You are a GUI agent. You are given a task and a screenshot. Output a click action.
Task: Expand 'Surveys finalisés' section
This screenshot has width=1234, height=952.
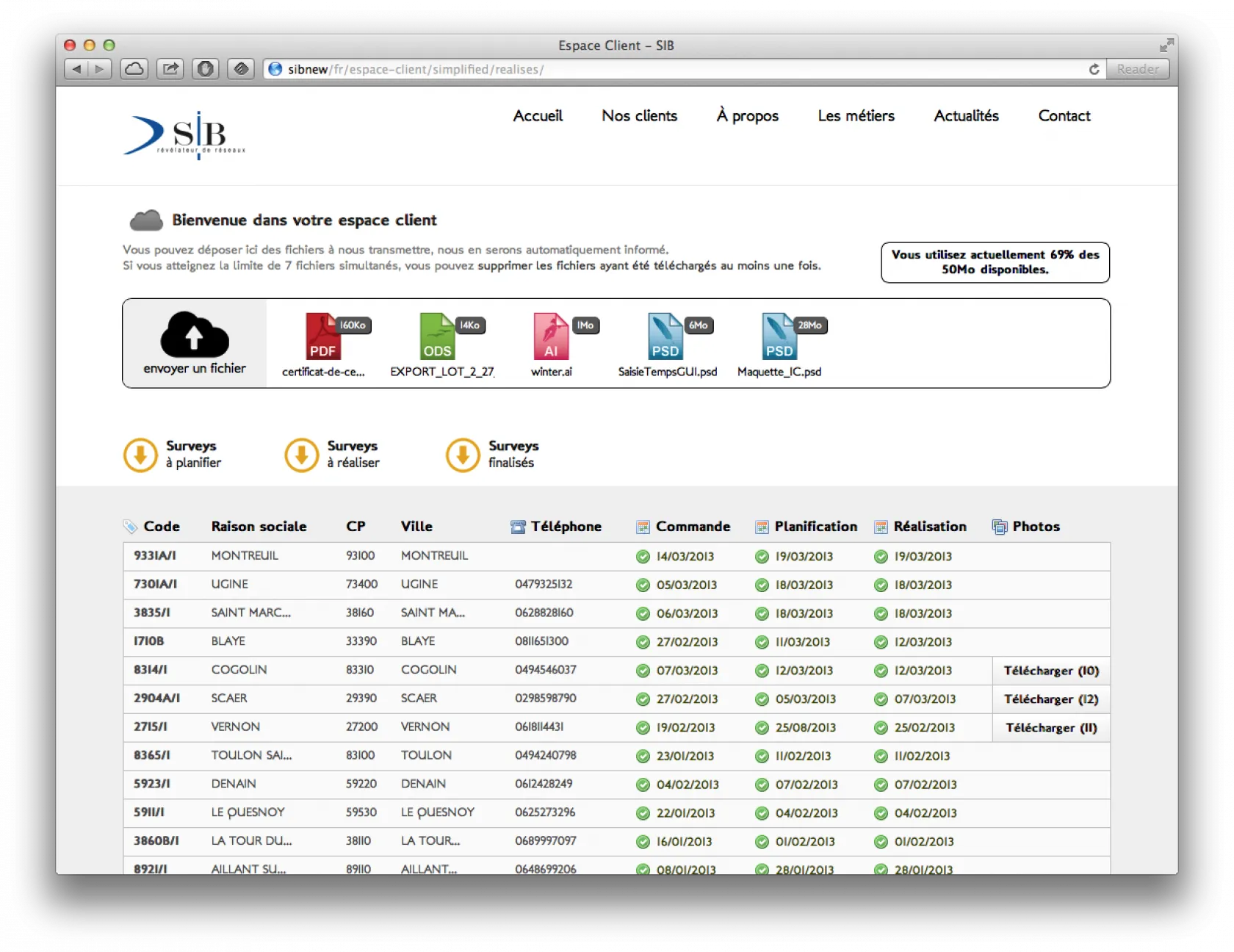click(463, 455)
